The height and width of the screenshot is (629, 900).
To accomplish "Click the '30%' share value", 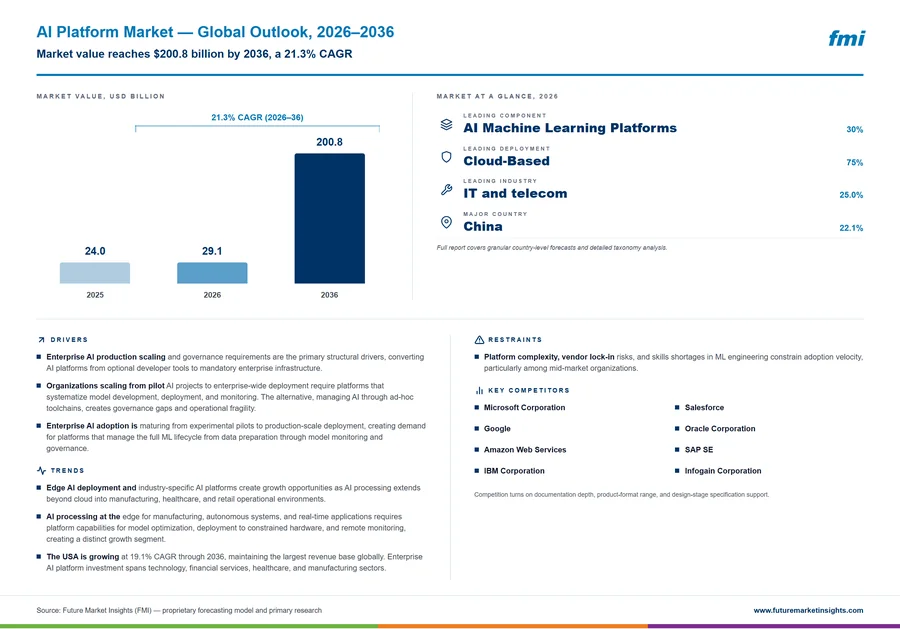I will 854,130.
